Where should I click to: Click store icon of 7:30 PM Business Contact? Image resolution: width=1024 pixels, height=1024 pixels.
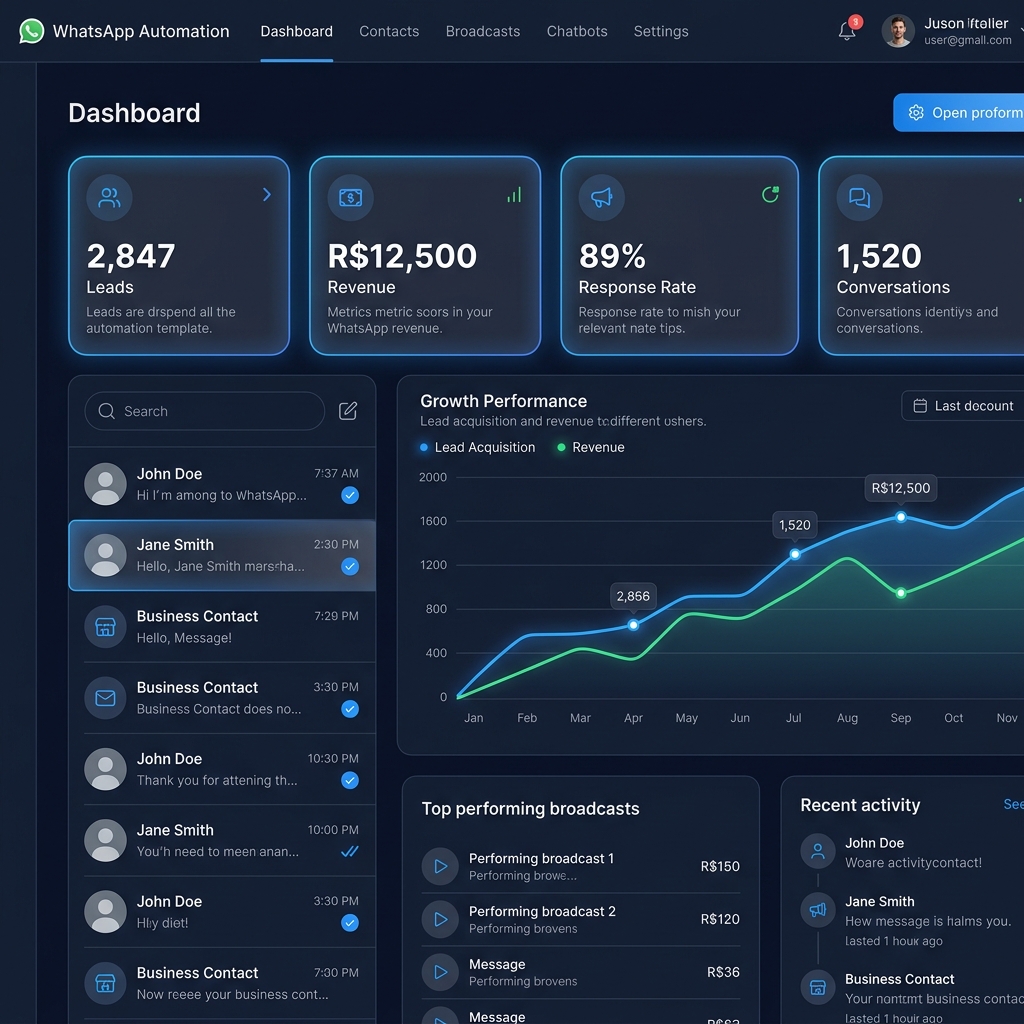105,983
